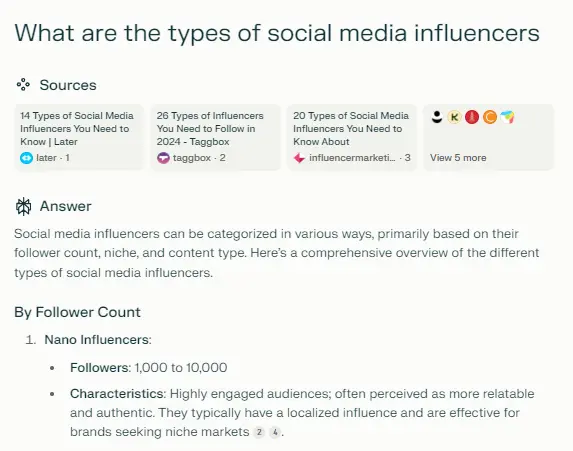The width and height of the screenshot is (573, 451).
Task: Open the 14 Types of Social Media Influencers source
Action: coord(79,137)
